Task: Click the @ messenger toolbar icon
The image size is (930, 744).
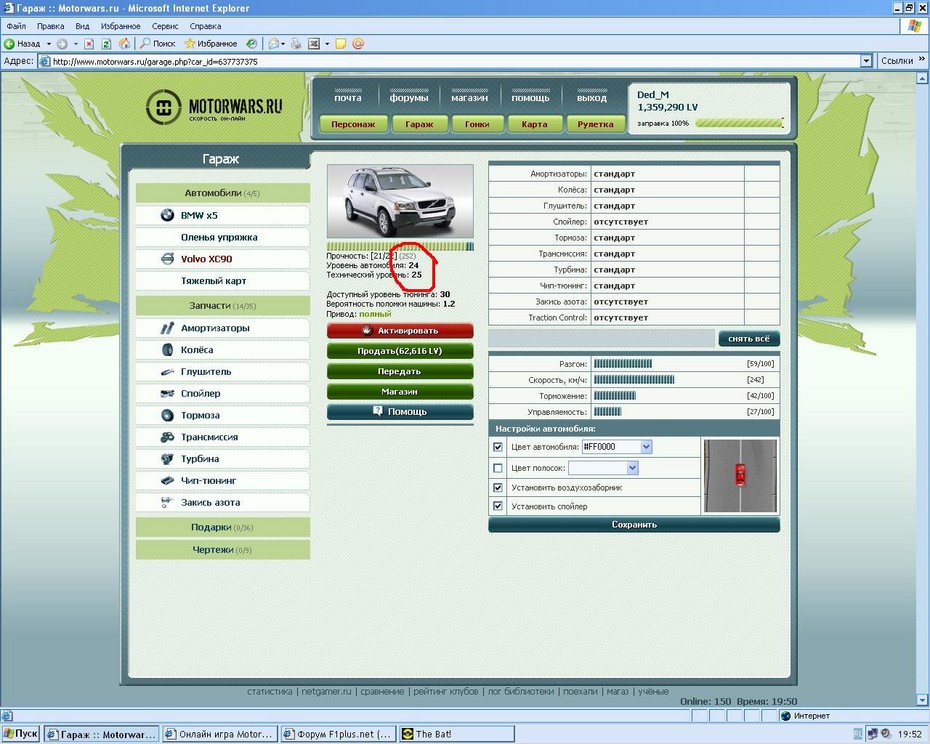Action: [x=358, y=43]
